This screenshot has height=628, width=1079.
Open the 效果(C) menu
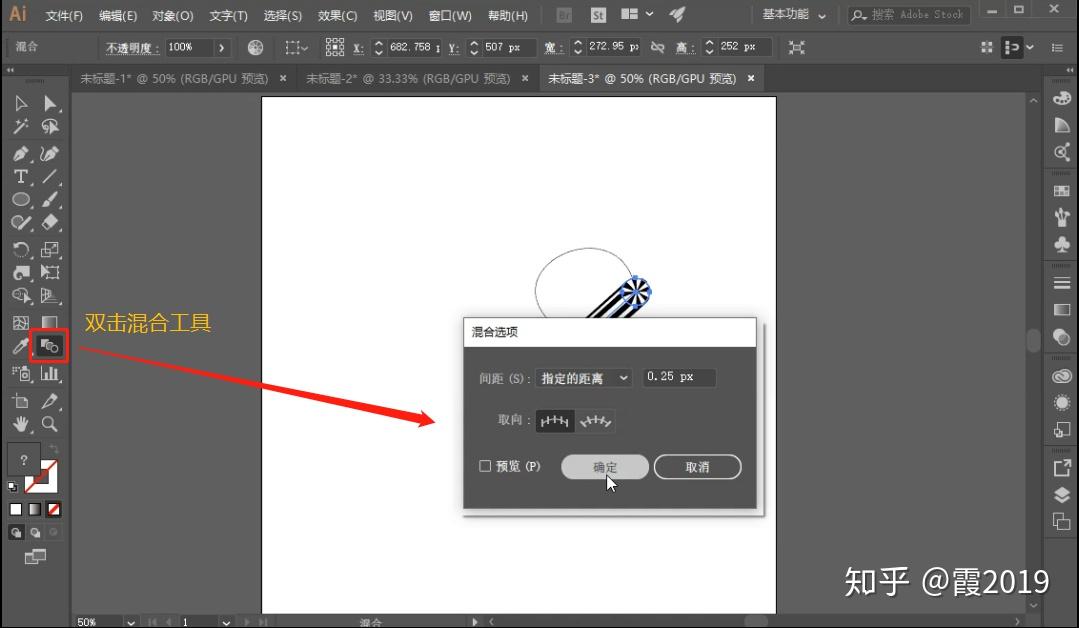(337, 15)
